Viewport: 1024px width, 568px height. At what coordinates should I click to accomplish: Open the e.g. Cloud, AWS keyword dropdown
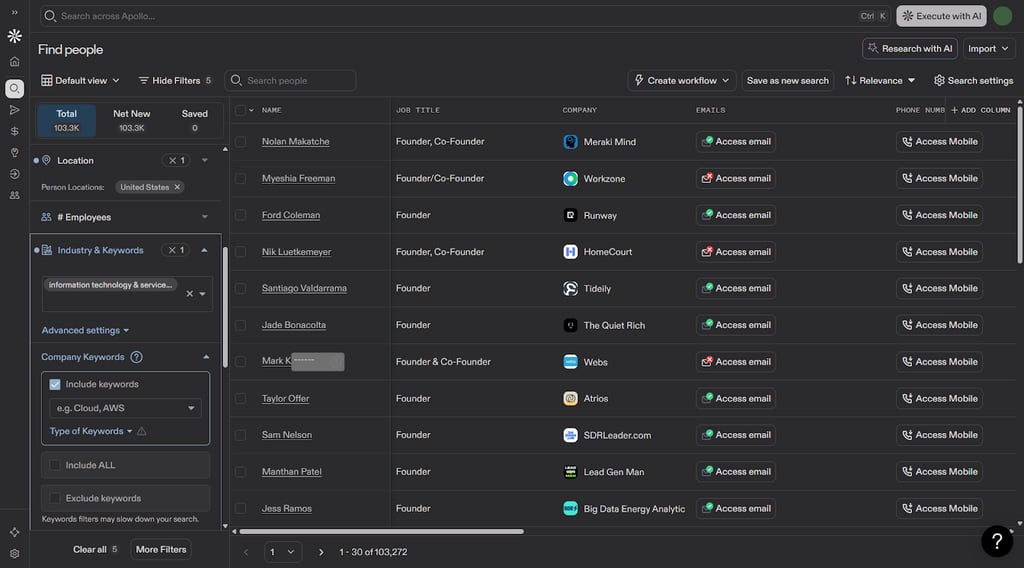(x=125, y=408)
